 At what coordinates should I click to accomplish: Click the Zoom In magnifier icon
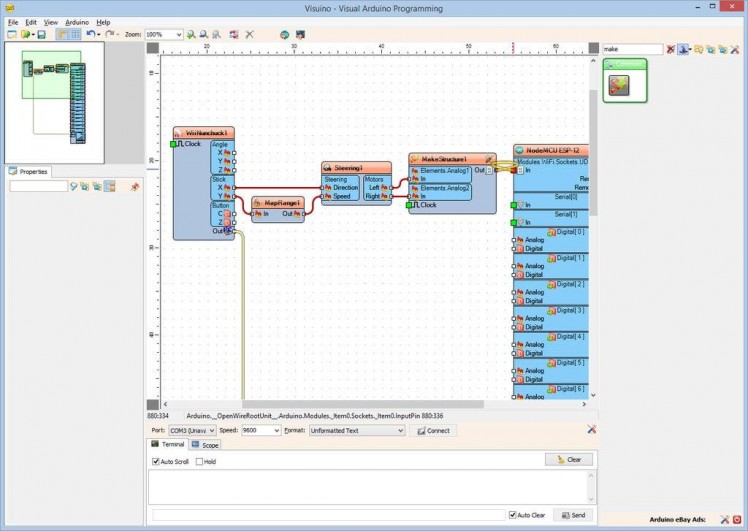tap(191, 34)
